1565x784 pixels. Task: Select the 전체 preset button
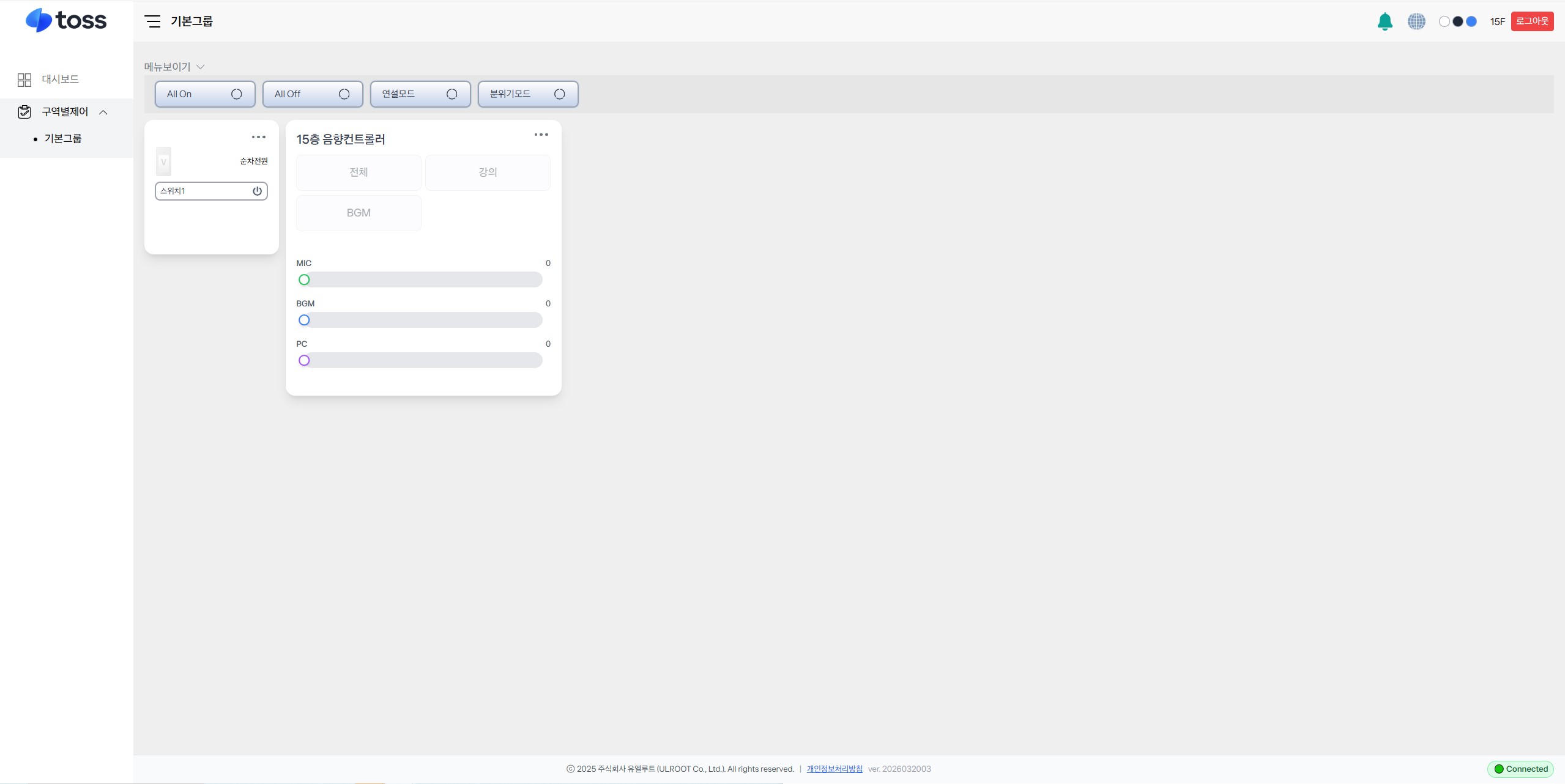coord(359,172)
